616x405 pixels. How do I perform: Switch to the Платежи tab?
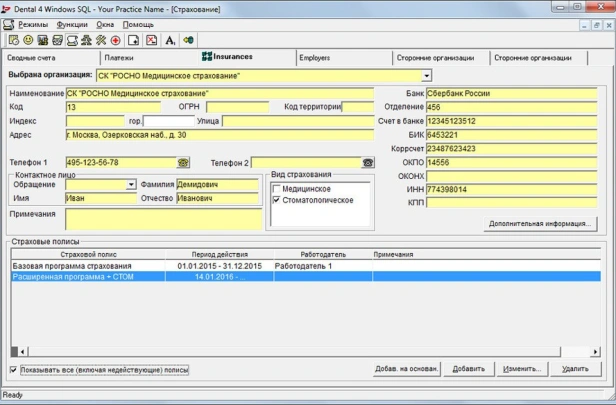pyautogui.click(x=118, y=58)
